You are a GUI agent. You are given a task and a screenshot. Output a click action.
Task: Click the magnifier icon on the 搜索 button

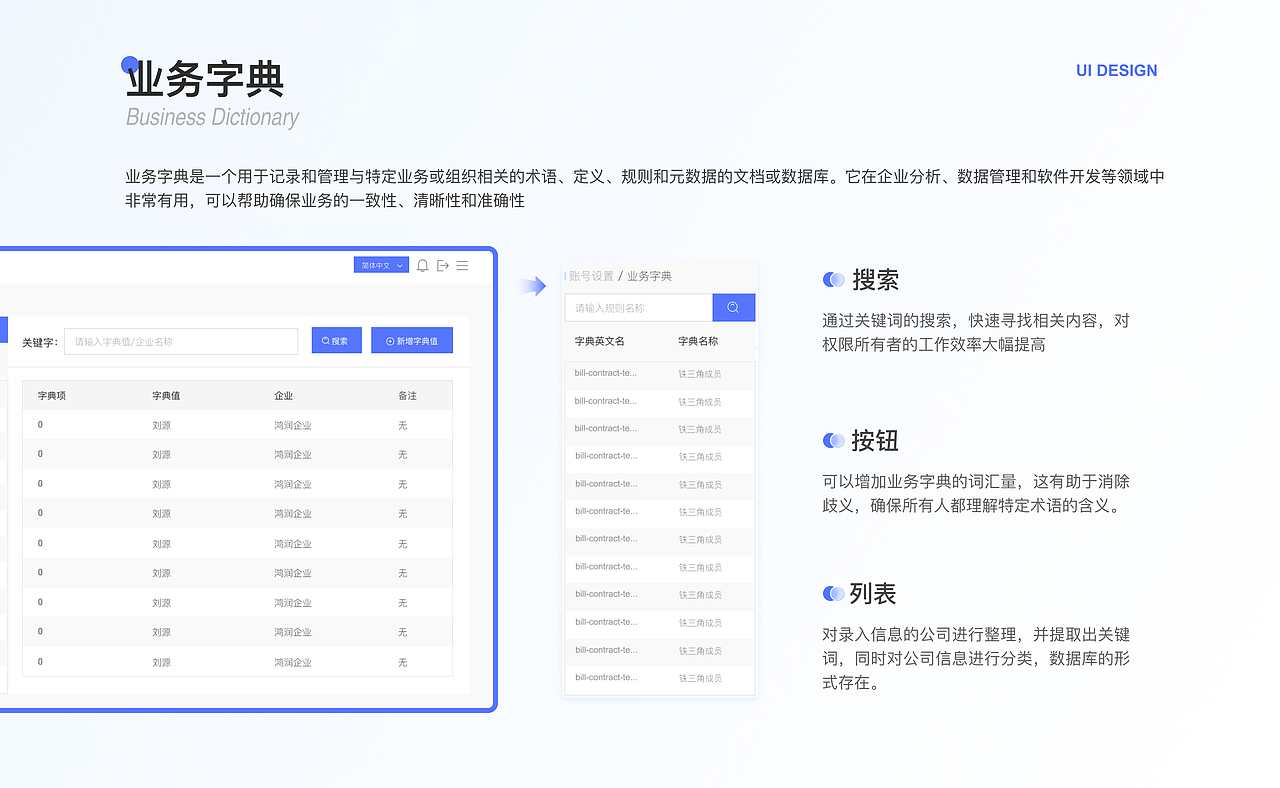point(325,340)
